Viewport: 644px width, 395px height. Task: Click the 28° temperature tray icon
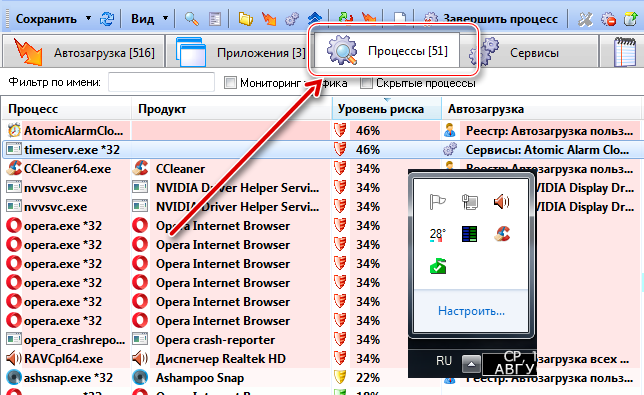(437, 234)
